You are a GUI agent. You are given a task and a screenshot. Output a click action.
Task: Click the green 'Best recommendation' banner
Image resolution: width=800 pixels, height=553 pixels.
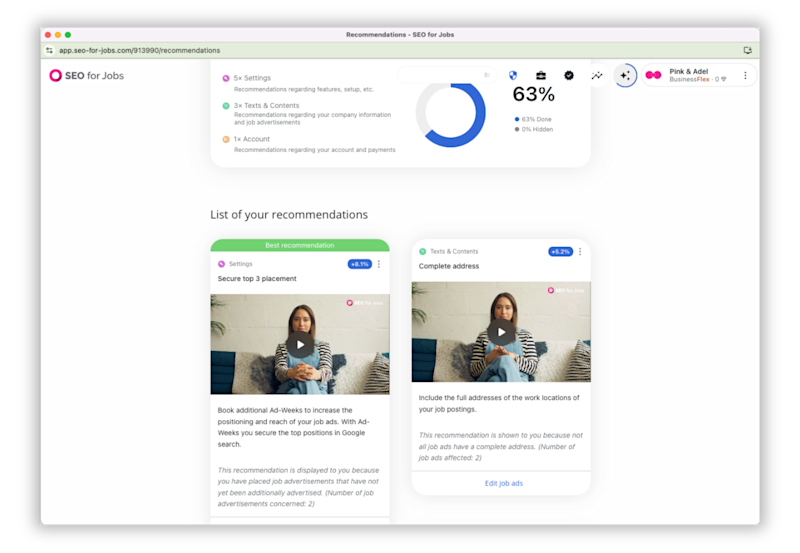(x=299, y=245)
